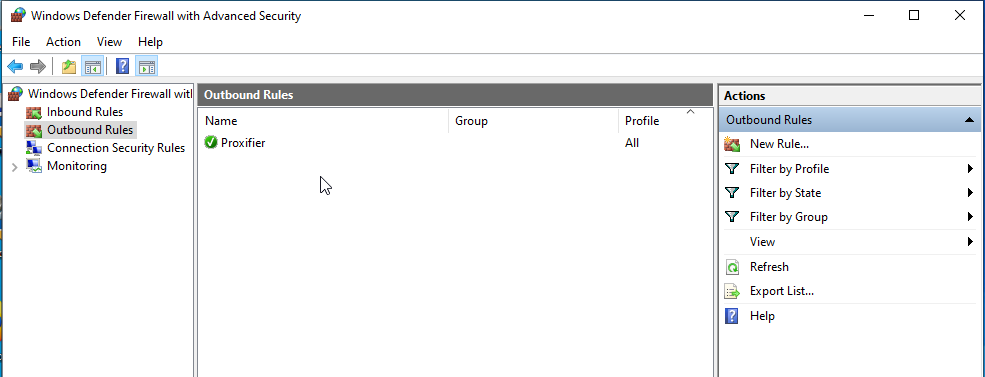Screen dimensions: 985x377
Task: Collapse the Outbound Rules actions section
Action: pos(969,120)
